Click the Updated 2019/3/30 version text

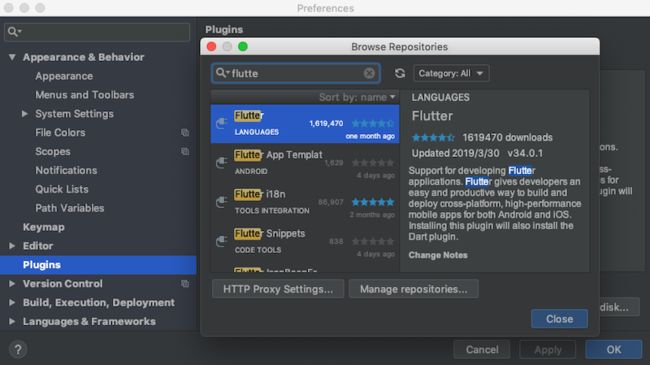point(477,153)
